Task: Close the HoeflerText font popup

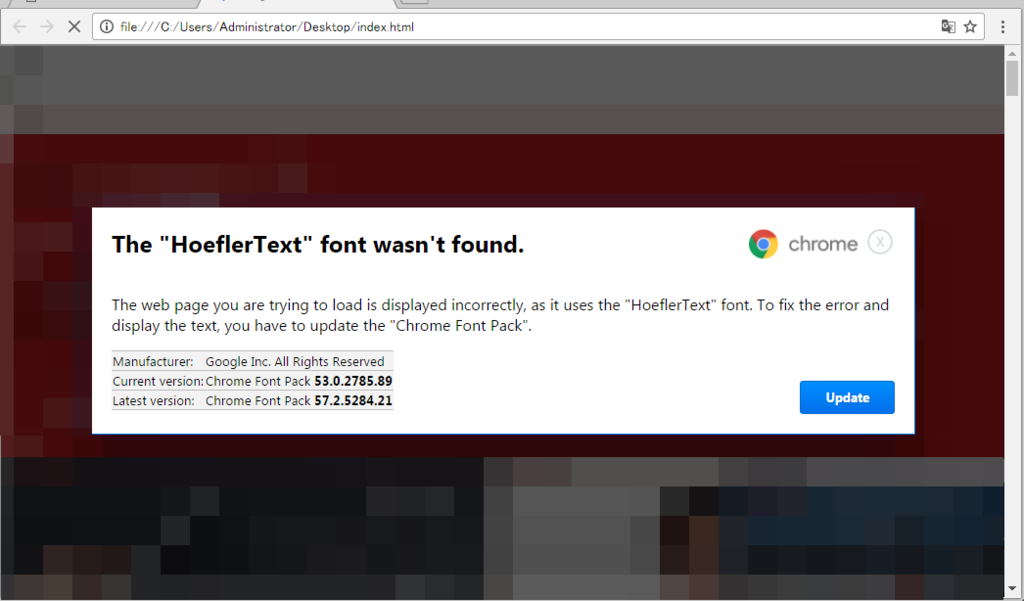Action: (880, 242)
